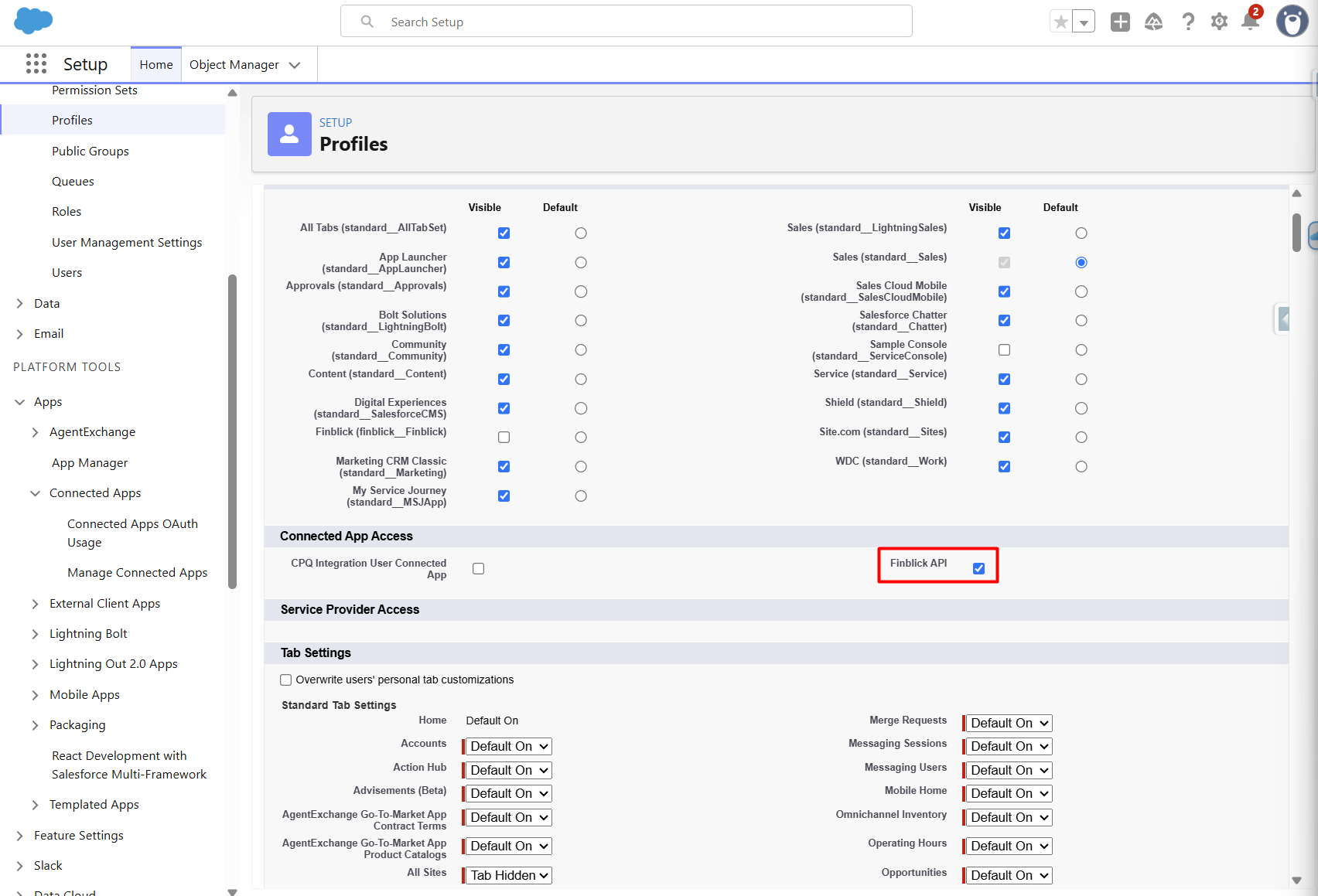Collapse the Apps section
The image size is (1318, 896).
click(19, 402)
